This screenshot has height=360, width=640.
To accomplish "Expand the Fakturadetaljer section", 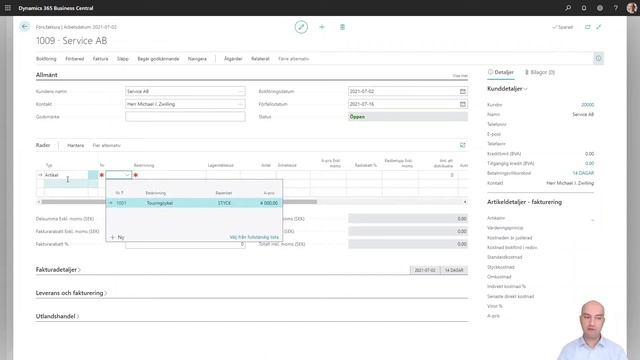I will [58, 270].
